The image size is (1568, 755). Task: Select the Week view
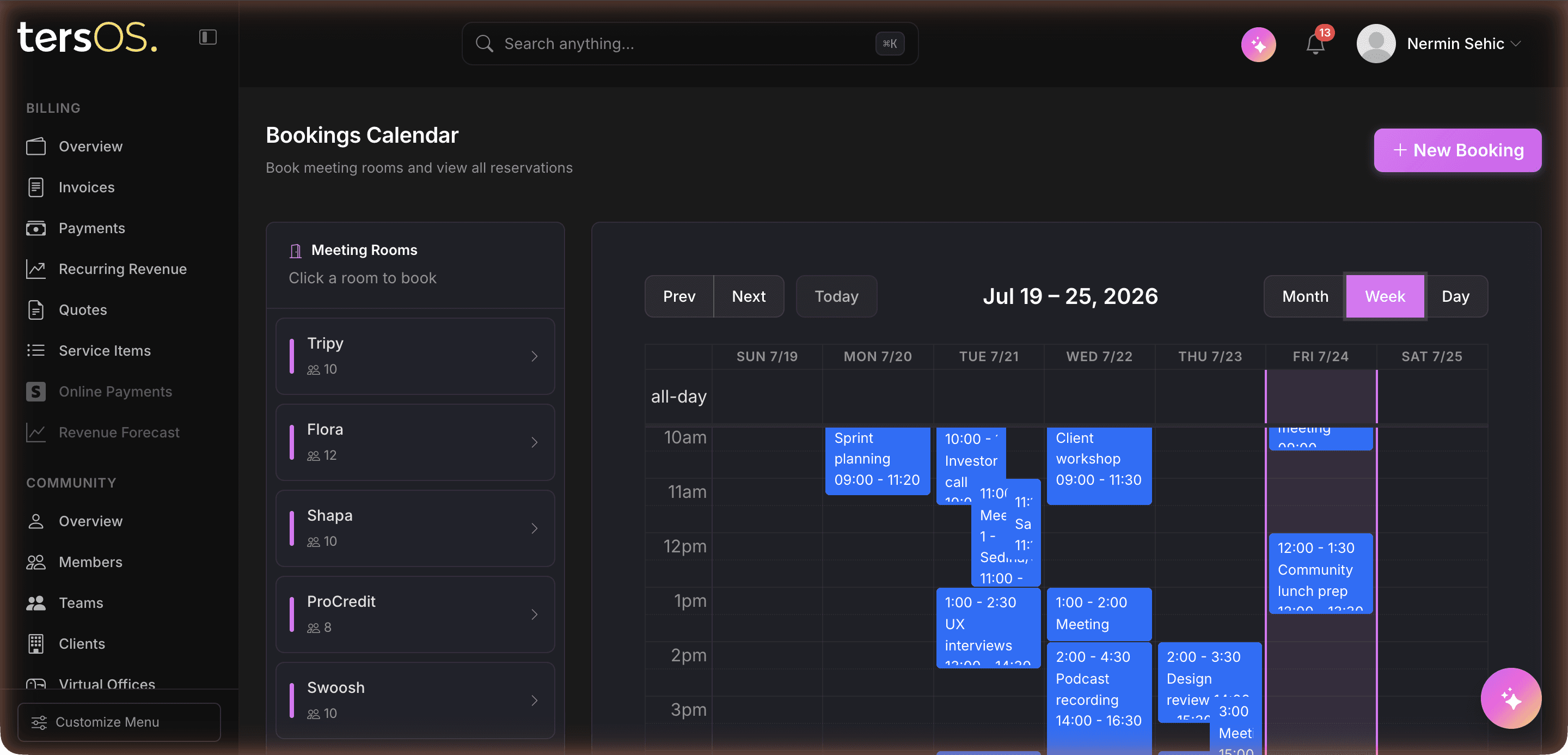pos(1385,296)
